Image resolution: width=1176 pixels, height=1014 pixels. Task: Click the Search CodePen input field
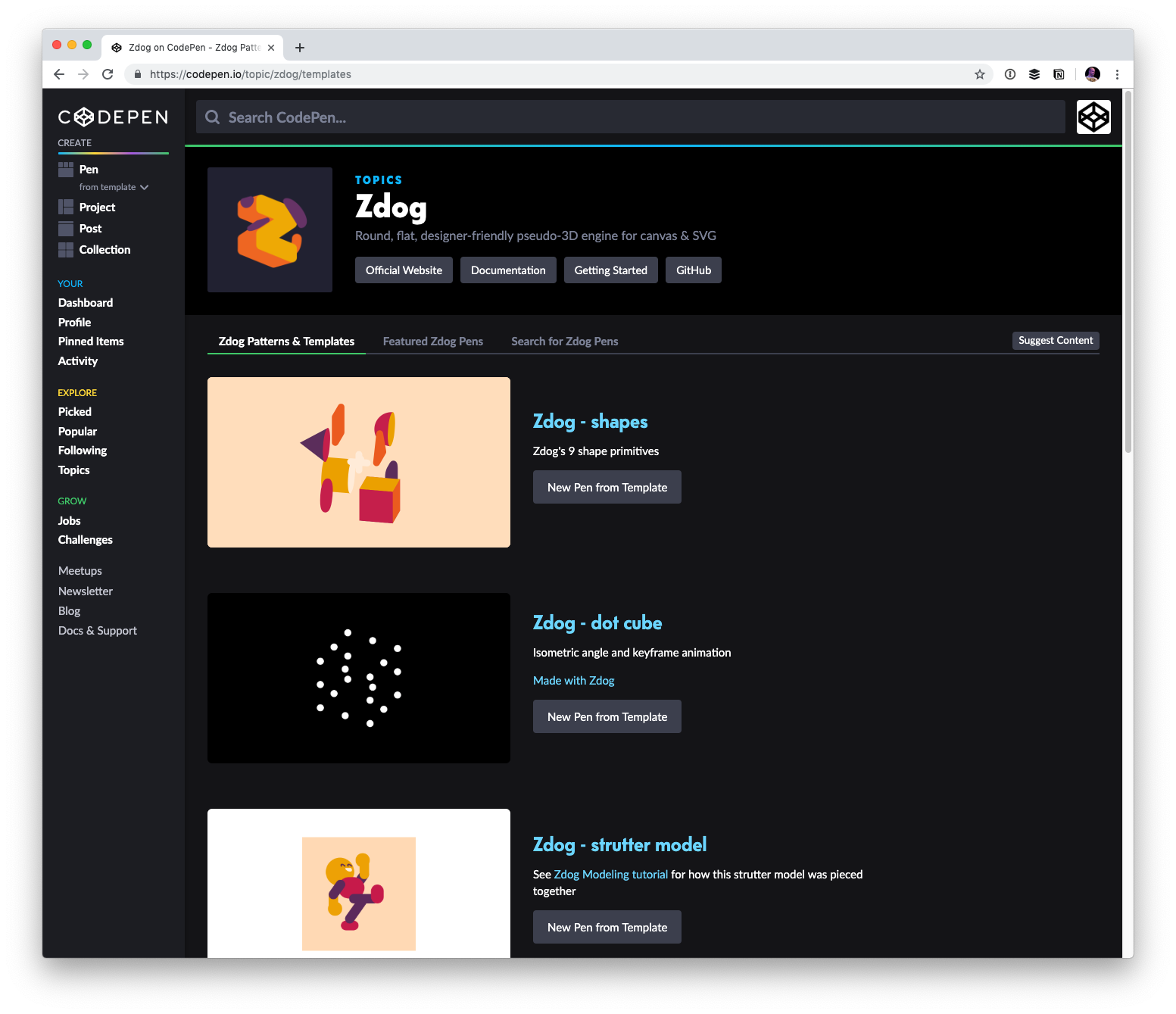(x=631, y=117)
